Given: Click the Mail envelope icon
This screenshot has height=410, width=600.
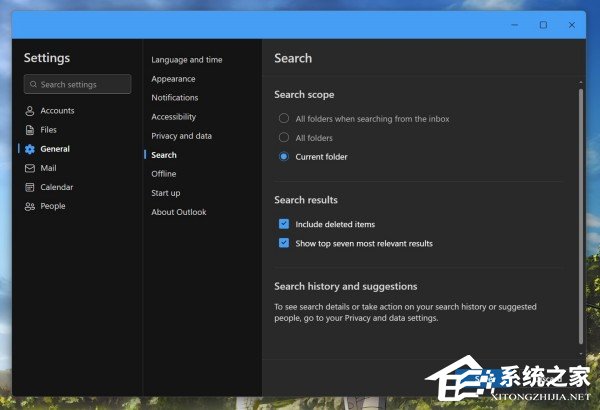Looking at the screenshot, I should click(x=30, y=168).
